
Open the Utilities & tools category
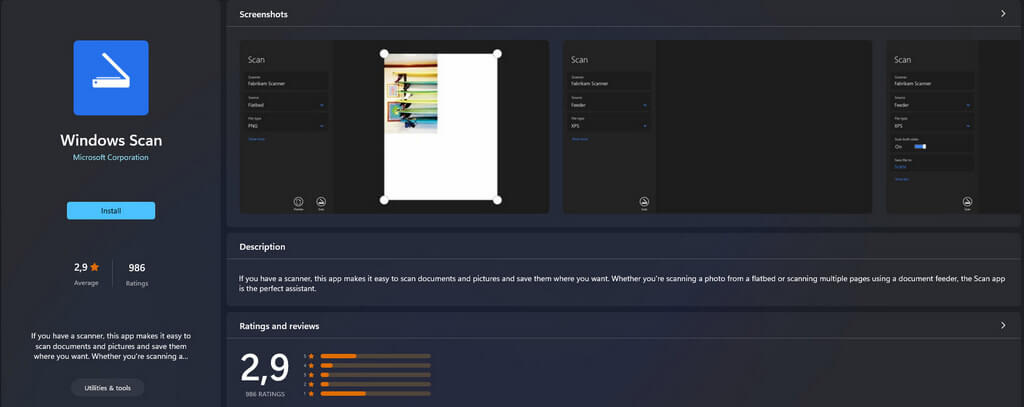[x=108, y=388]
